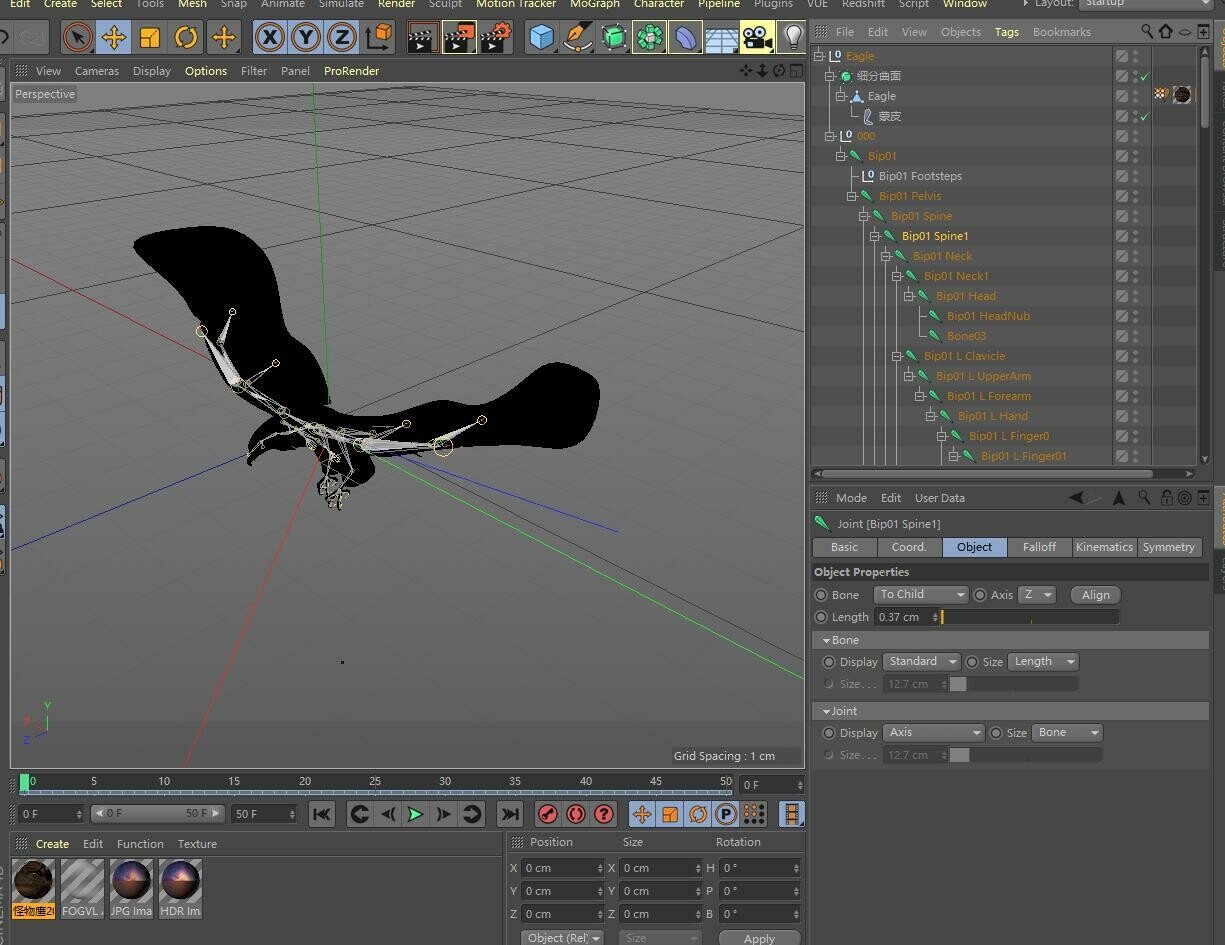Select the Rotate tool

click(187, 37)
